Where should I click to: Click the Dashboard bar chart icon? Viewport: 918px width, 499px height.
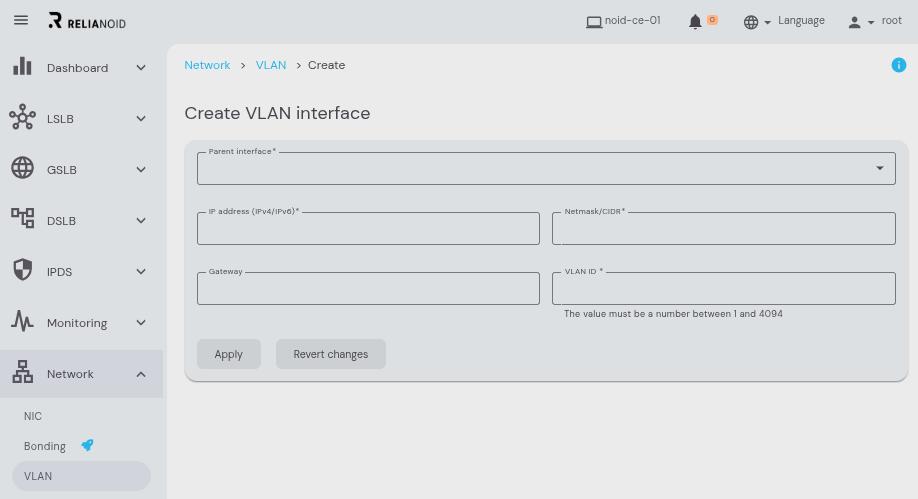tap(22, 66)
